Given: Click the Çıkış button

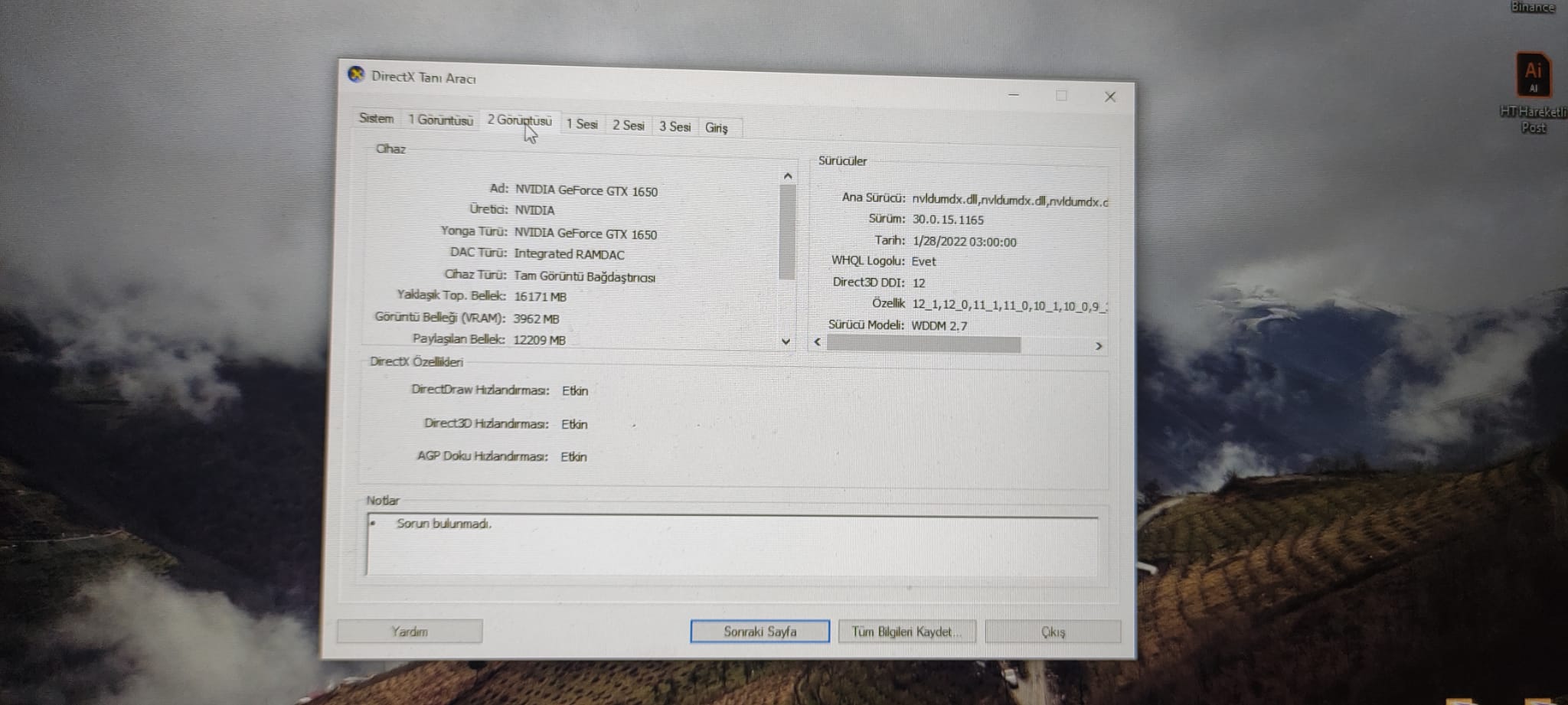Looking at the screenshot, I should [1053, 632].
